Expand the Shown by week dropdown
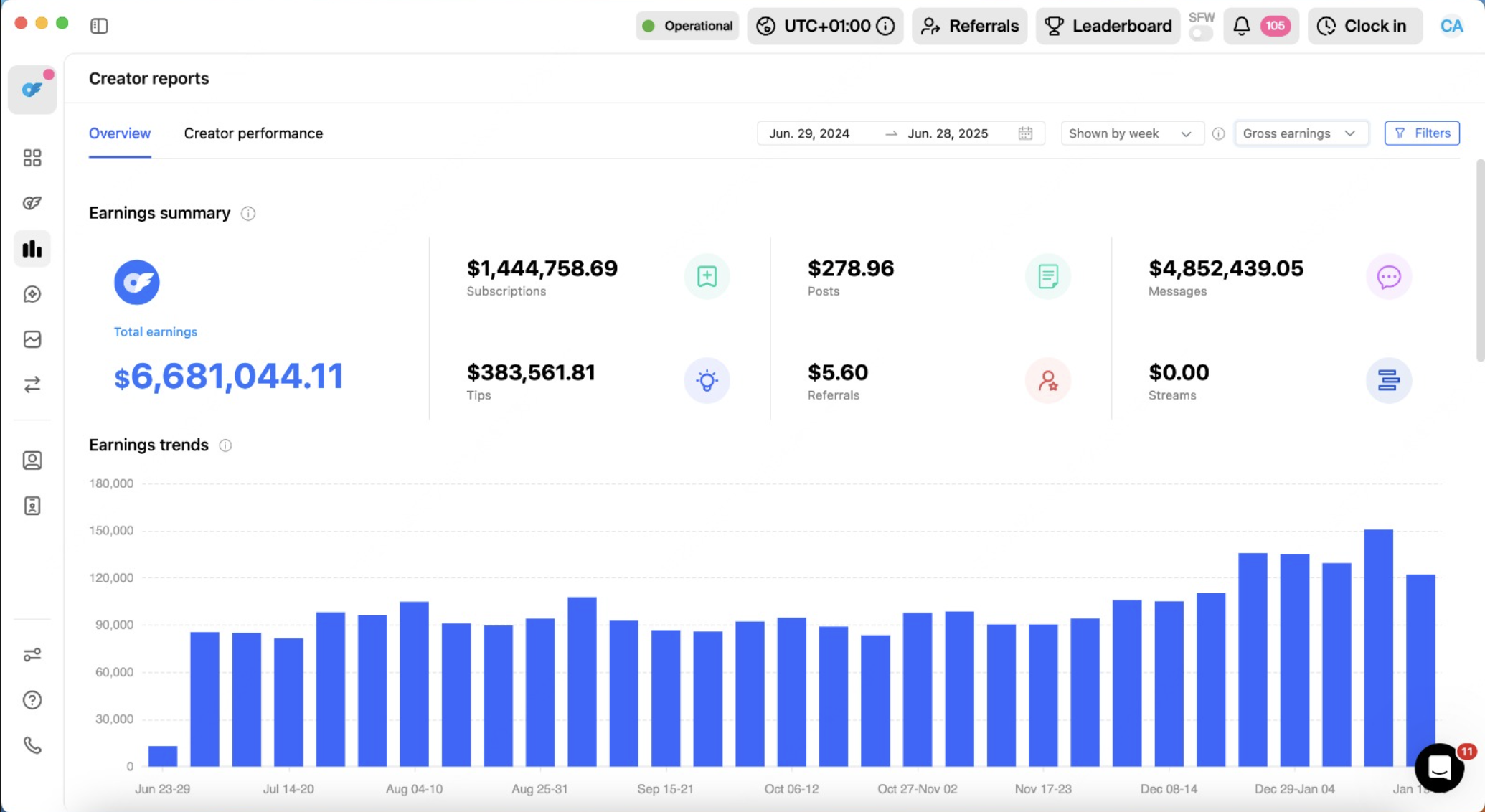 tap(1131, 133)
